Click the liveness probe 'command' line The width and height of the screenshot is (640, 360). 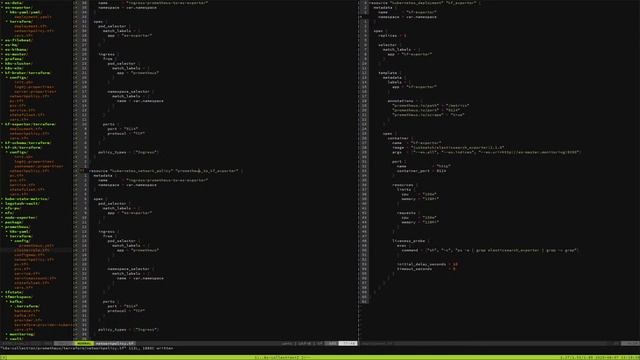click(490, 250)
